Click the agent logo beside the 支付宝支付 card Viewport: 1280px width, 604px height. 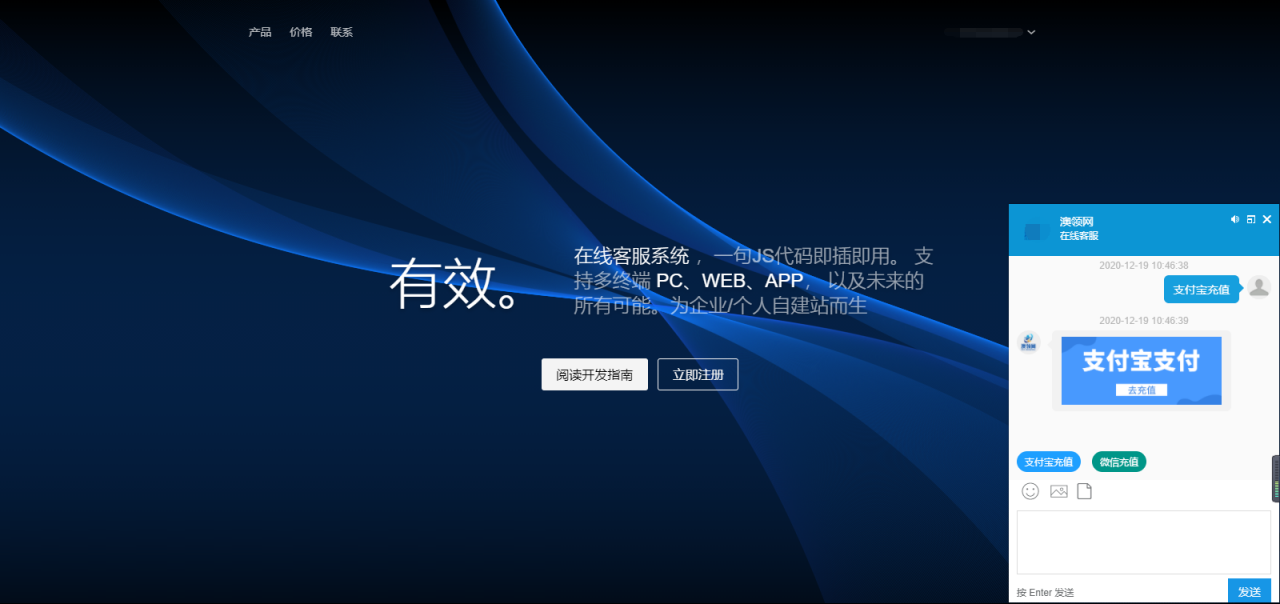pos(1028,341)
